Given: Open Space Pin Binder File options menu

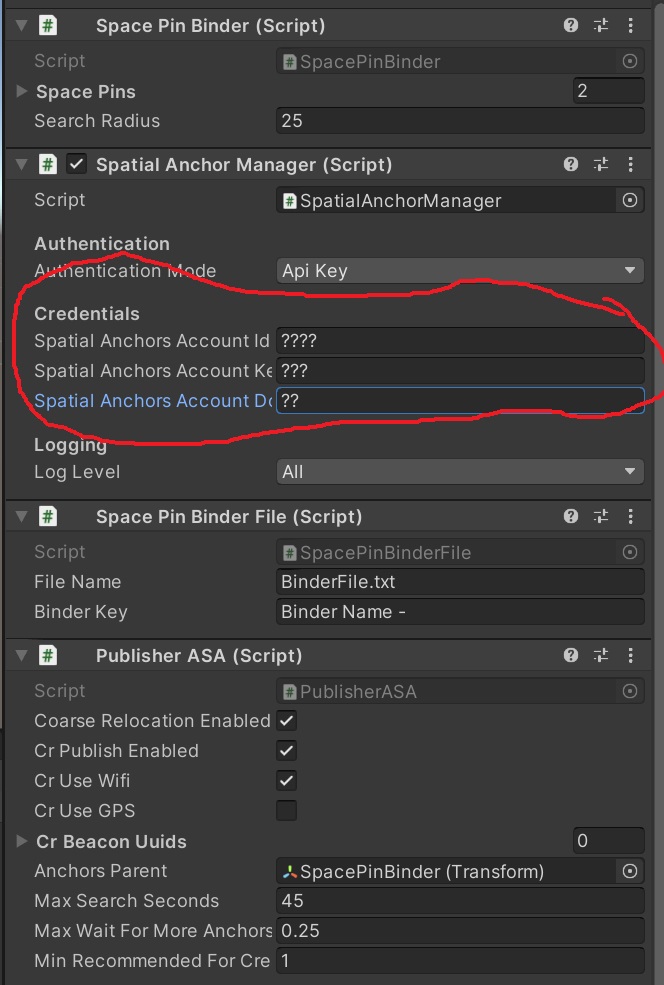Looking at the screenshot, I should click(x=630, y=516).
